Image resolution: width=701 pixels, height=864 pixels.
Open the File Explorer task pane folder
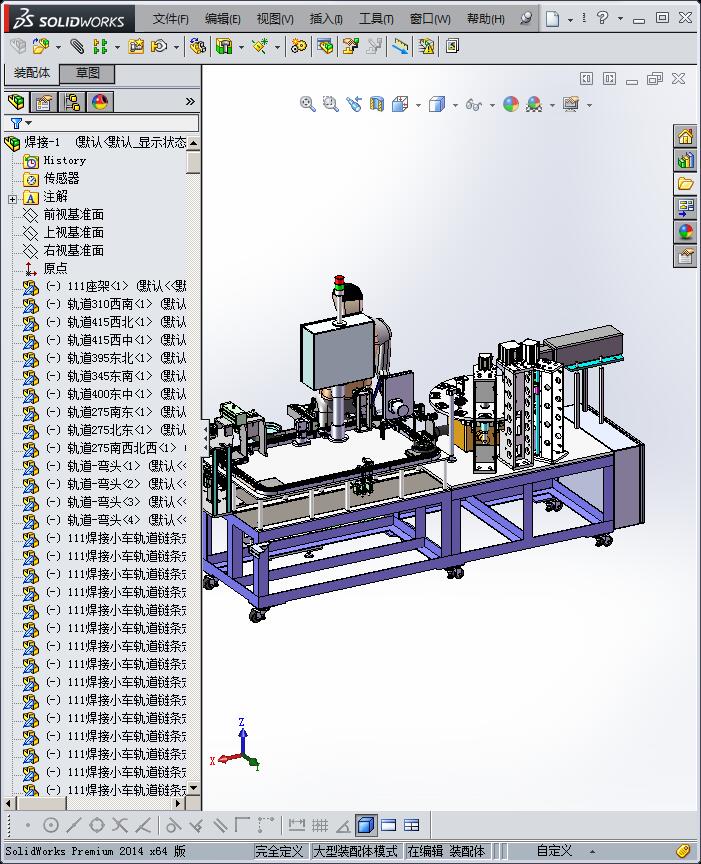(x=686, y=184)
